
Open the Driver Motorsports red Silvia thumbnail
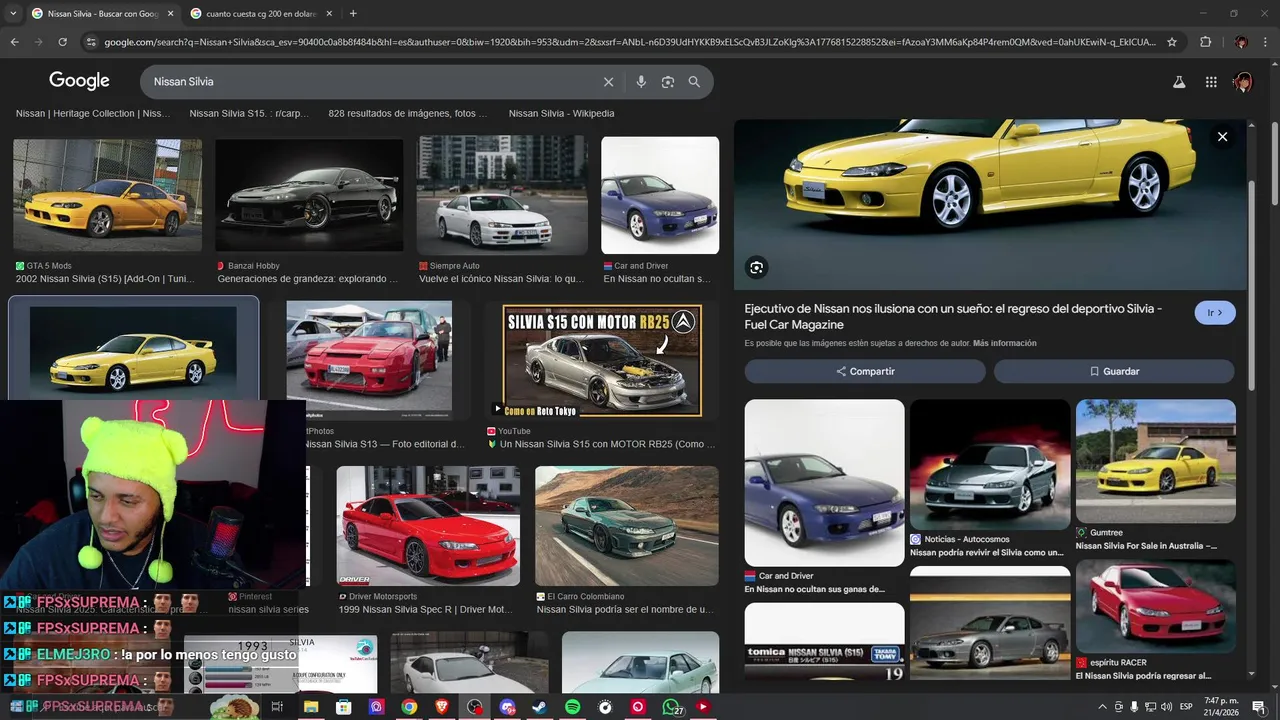428,526
